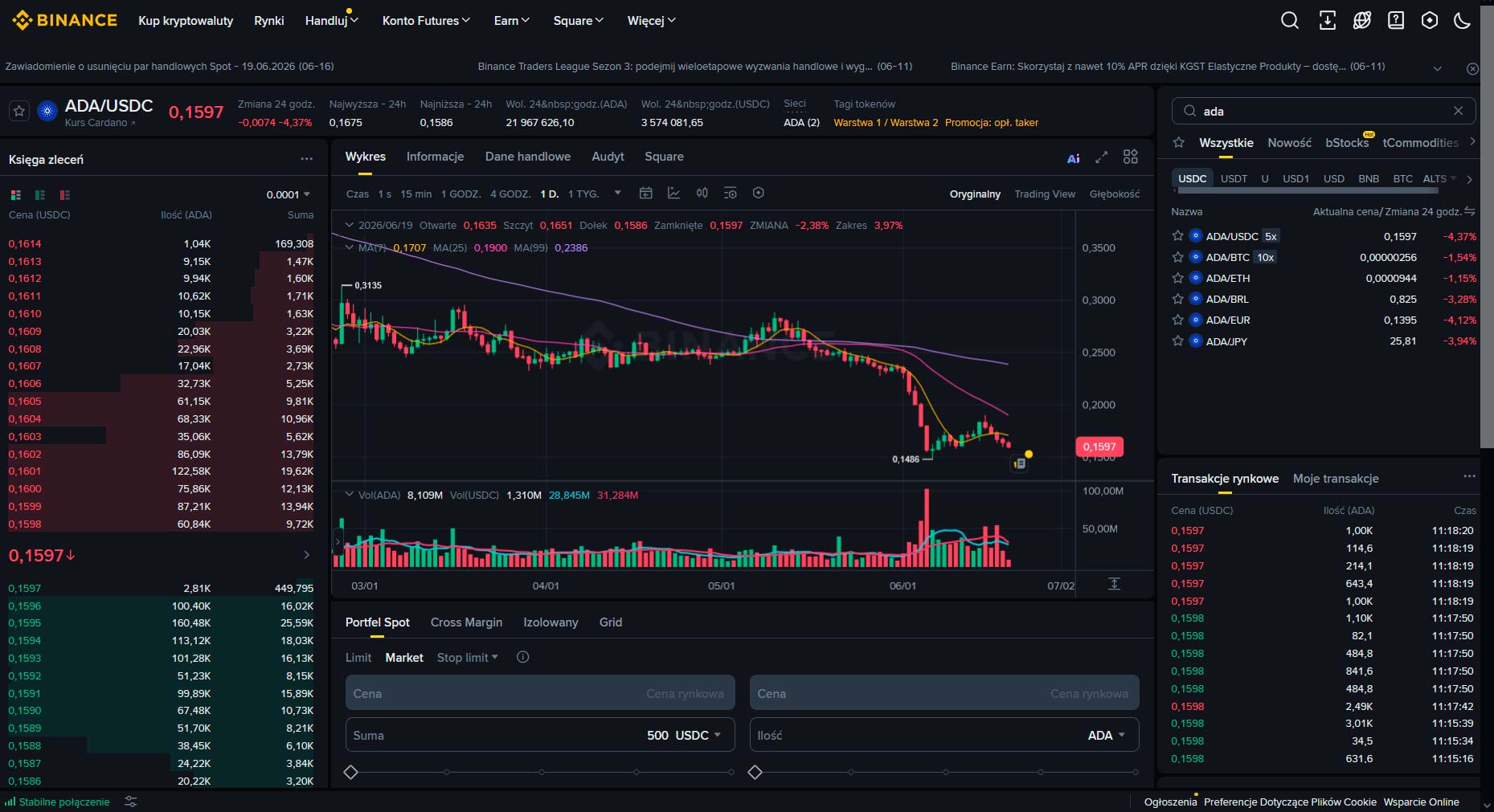Viewport: 1494px width, 812px height.
Task: Open Kurs Cardano link
Action: click(x=100, y=123)
